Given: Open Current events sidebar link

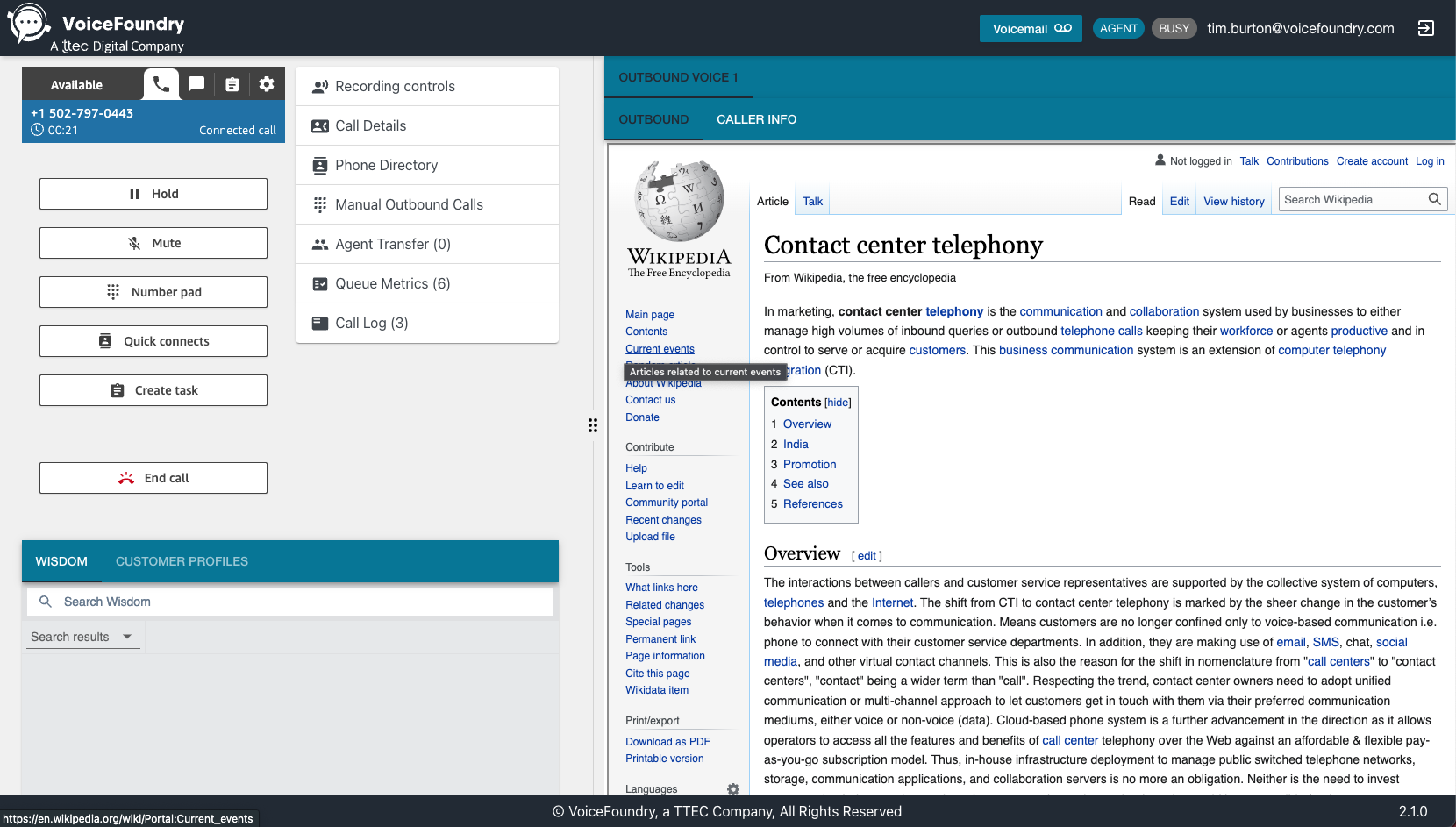Looking at the screenshot, I should tap(660, 349).
